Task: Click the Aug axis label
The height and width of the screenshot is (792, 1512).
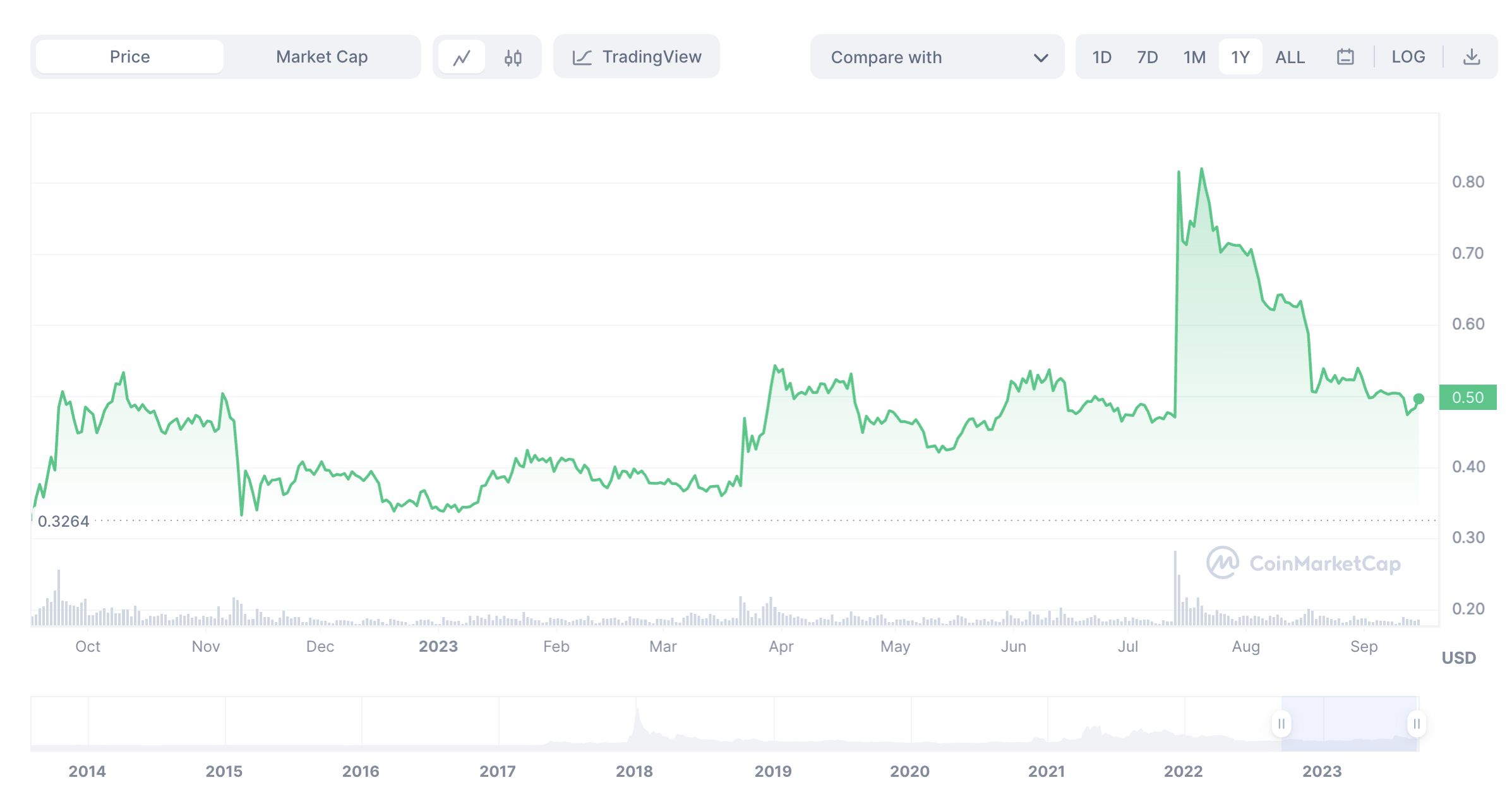Action: (1246, 647)
